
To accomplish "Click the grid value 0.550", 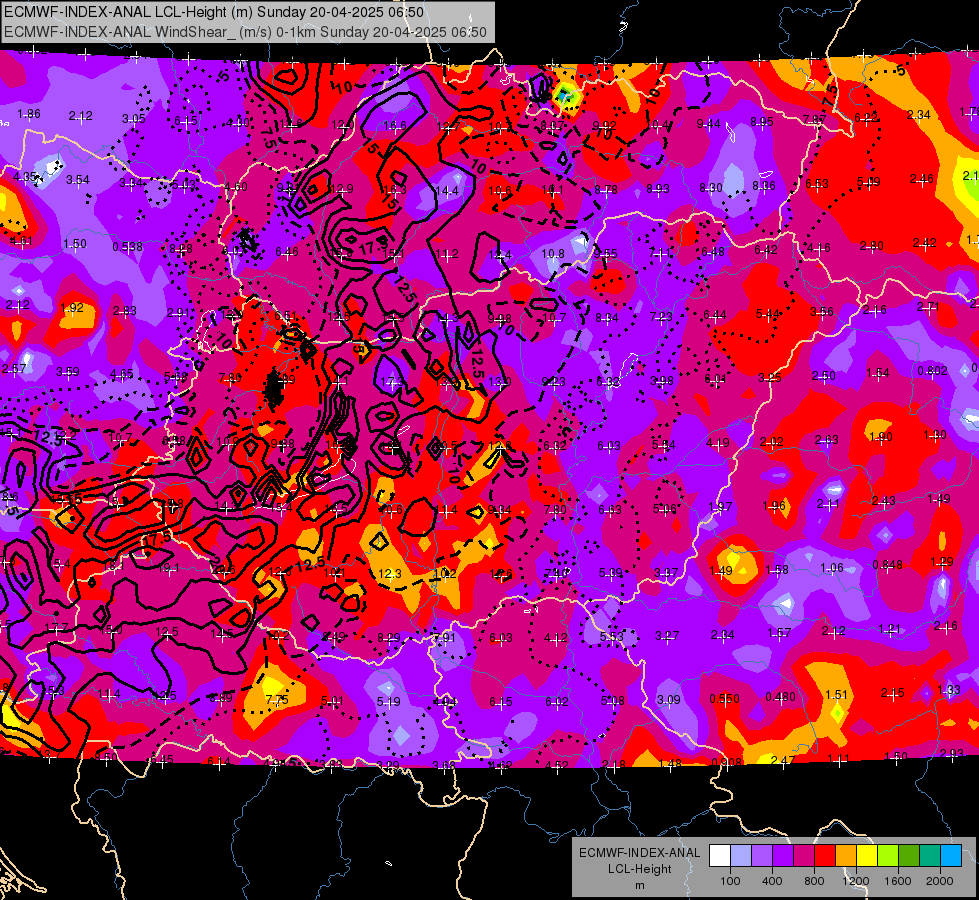I will [724, 698].
